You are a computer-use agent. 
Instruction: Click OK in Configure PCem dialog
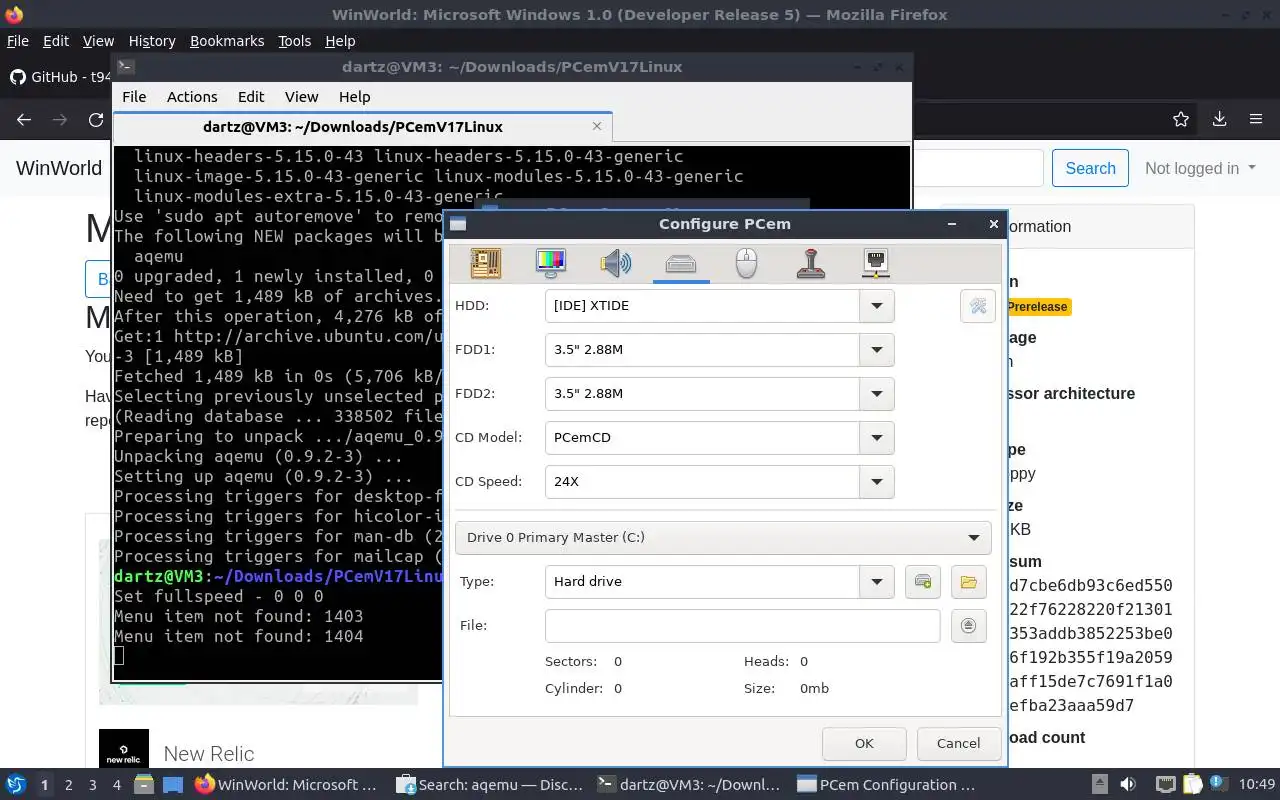point(864,743)
